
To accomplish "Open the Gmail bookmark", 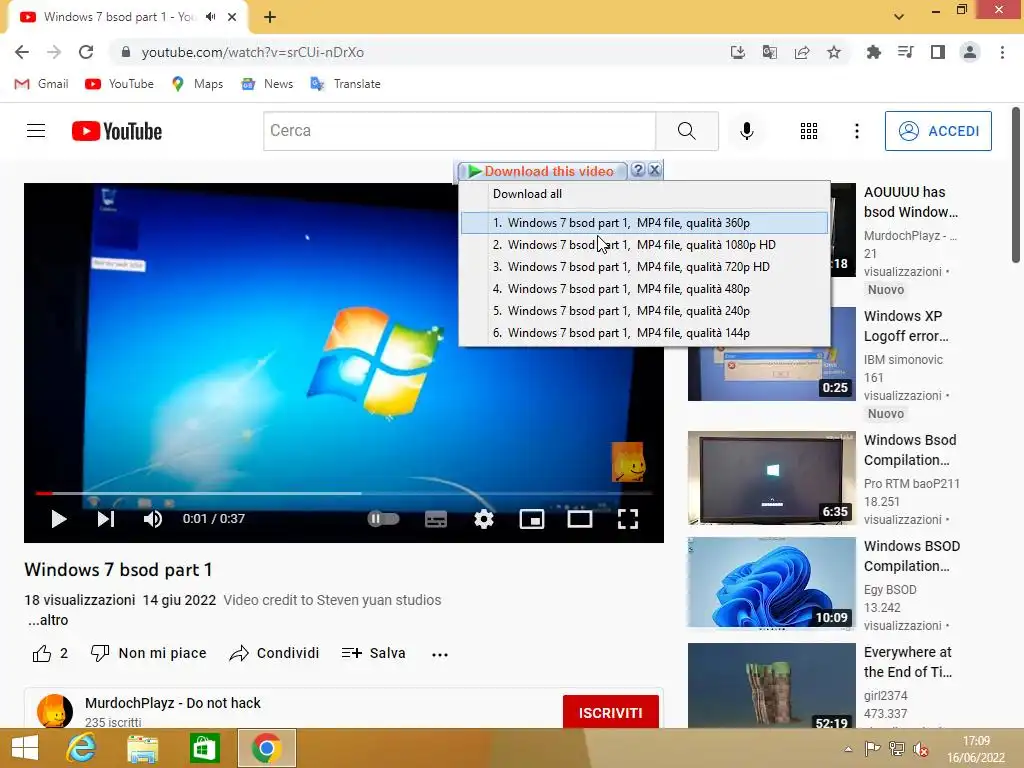I will 41,84.
